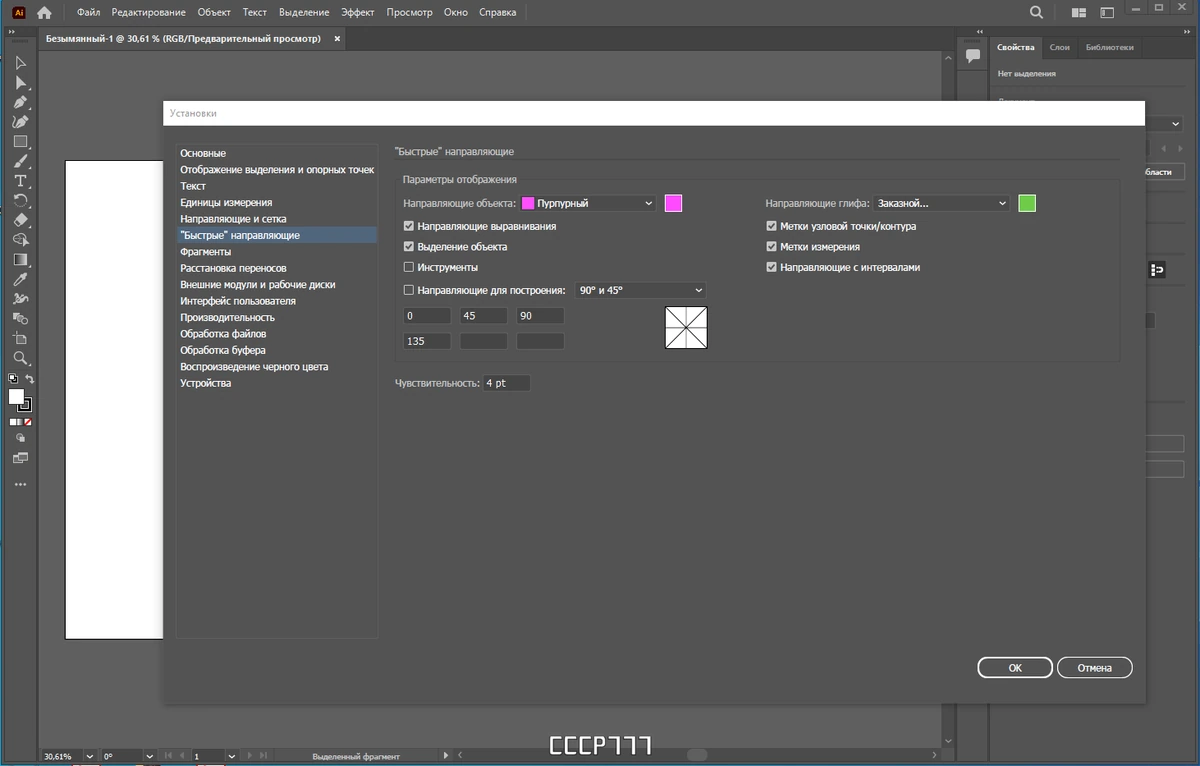Edit the Чувствительность 4 pt field

tap(506, 383)
